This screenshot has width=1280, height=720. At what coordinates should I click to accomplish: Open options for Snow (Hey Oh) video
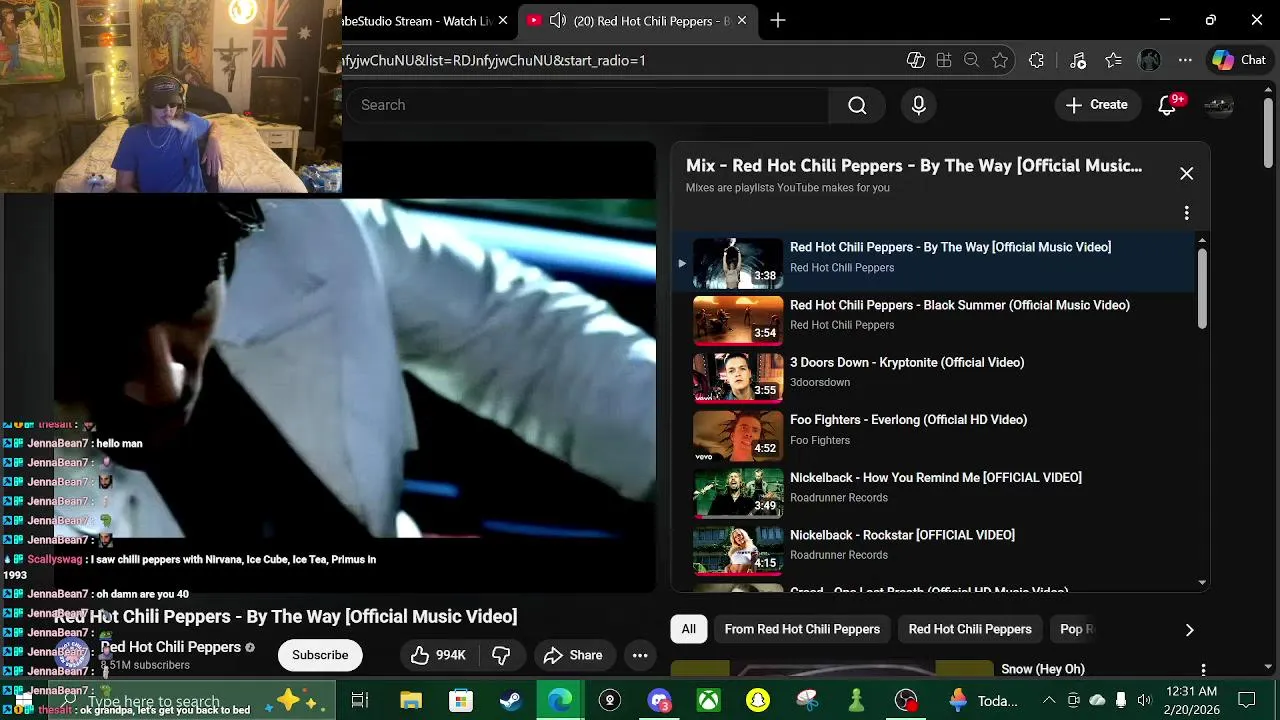pyautogui.click(x=1203, y=669)
